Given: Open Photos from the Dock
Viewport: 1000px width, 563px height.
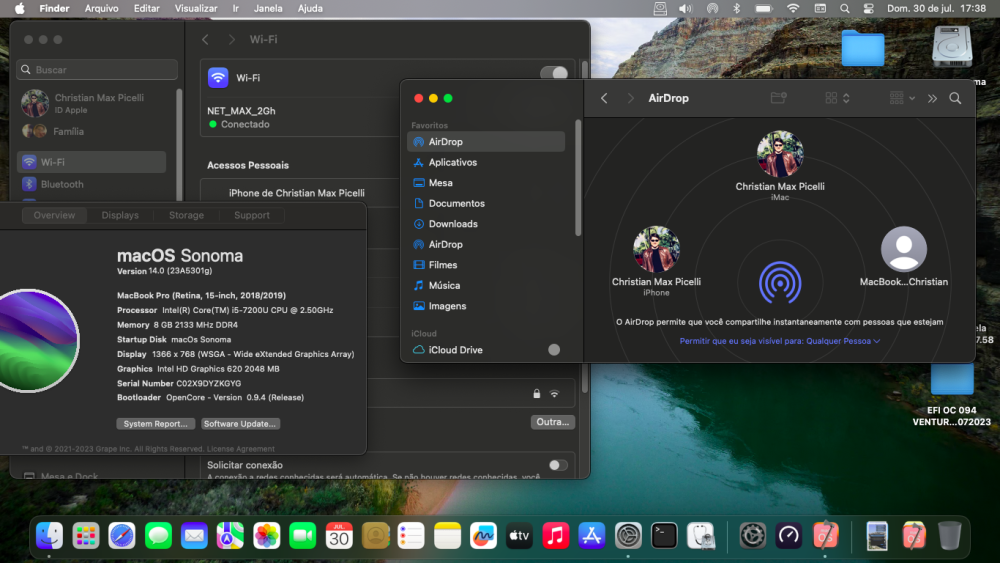Looking at the screenshot, I should (267, 536).
